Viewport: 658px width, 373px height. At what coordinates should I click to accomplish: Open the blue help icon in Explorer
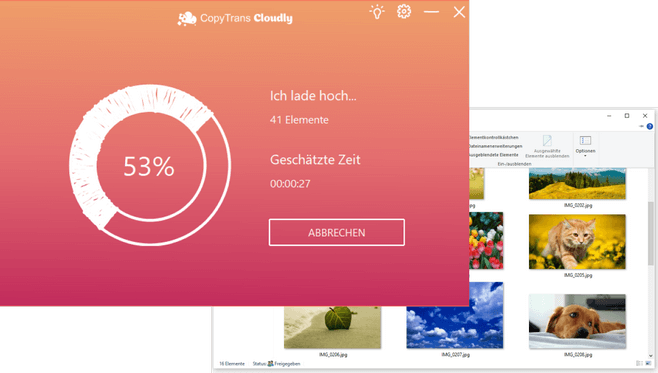[650, 126]
